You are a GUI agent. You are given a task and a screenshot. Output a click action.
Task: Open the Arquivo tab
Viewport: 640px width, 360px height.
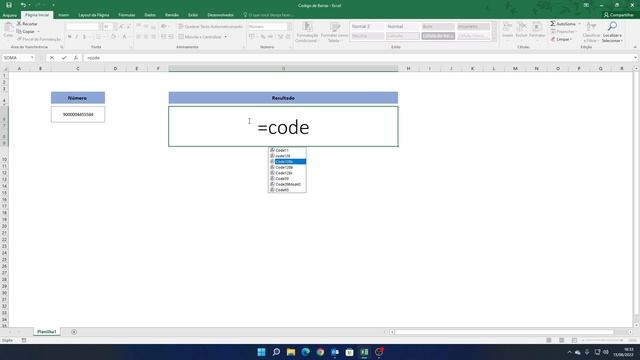point(9,15)
